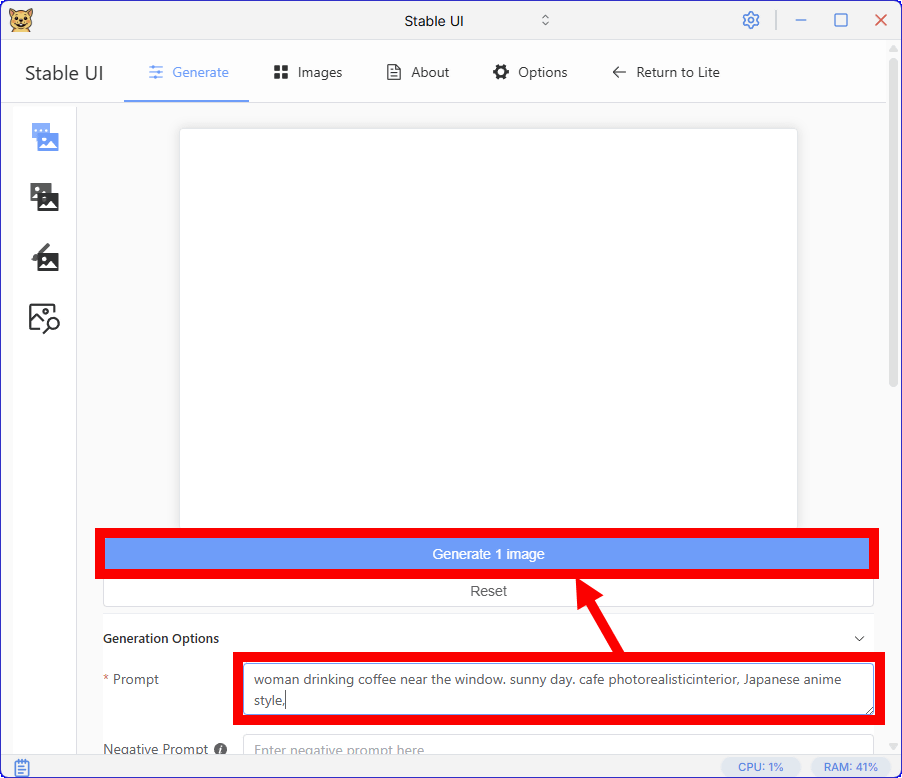Open the Stable UI title switcher arrows
The width and height of the screenshot is (902, 778).
tap(545, 20)
